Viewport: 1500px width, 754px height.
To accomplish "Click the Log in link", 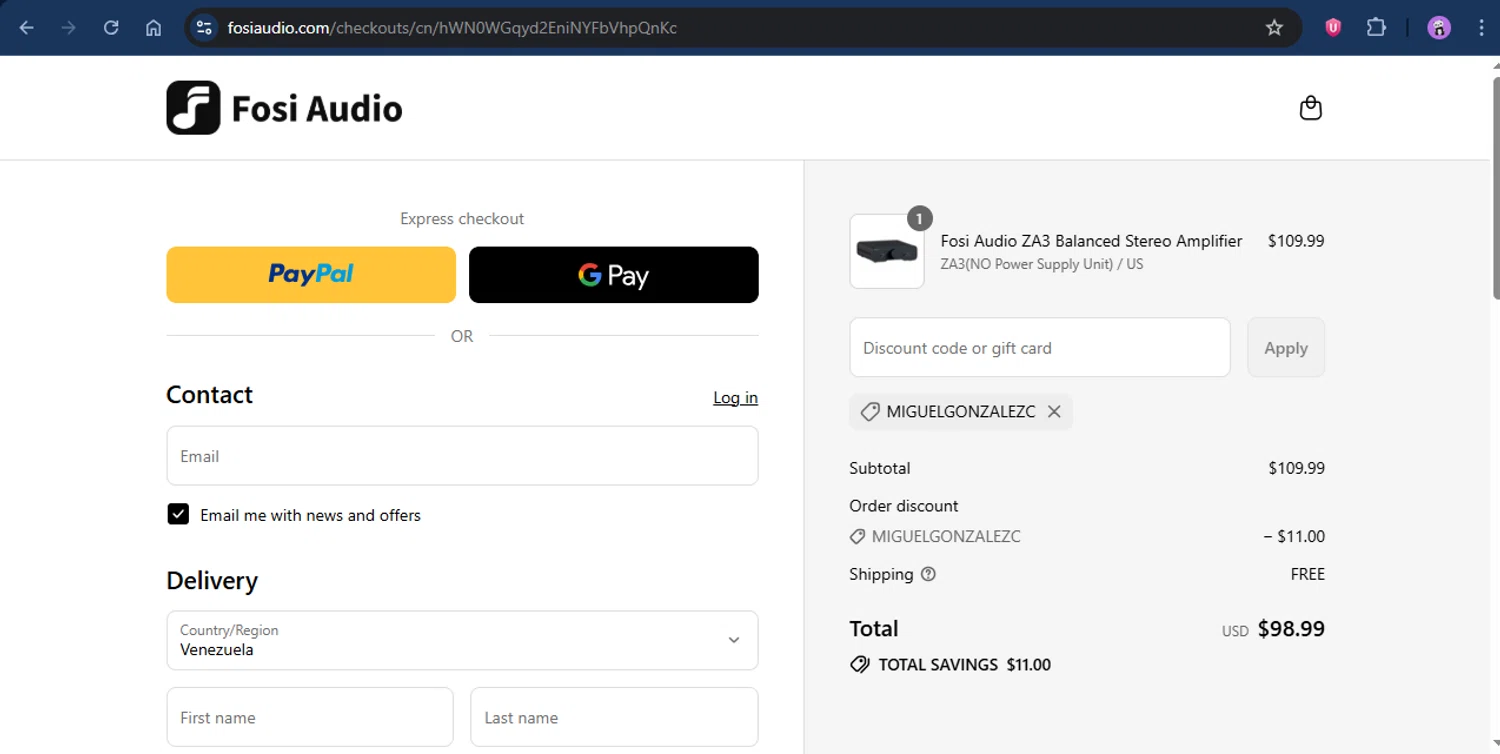I will coord(735,398).
